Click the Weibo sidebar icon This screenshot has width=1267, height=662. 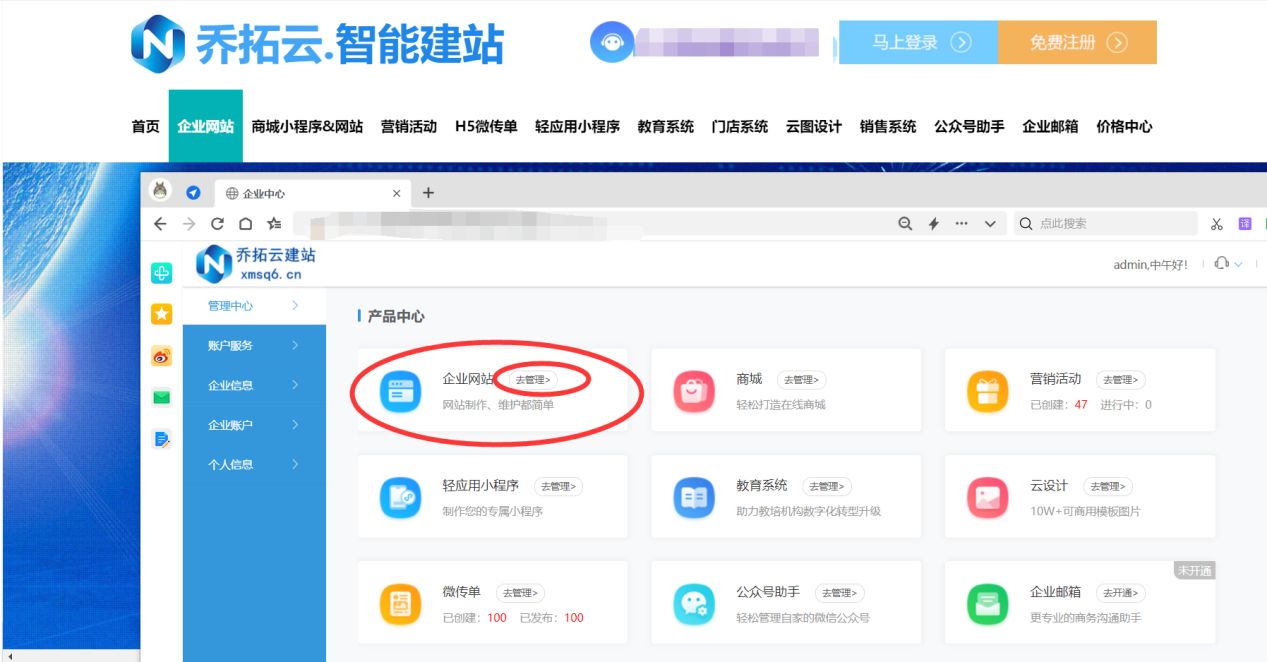[x=161, y=356]
